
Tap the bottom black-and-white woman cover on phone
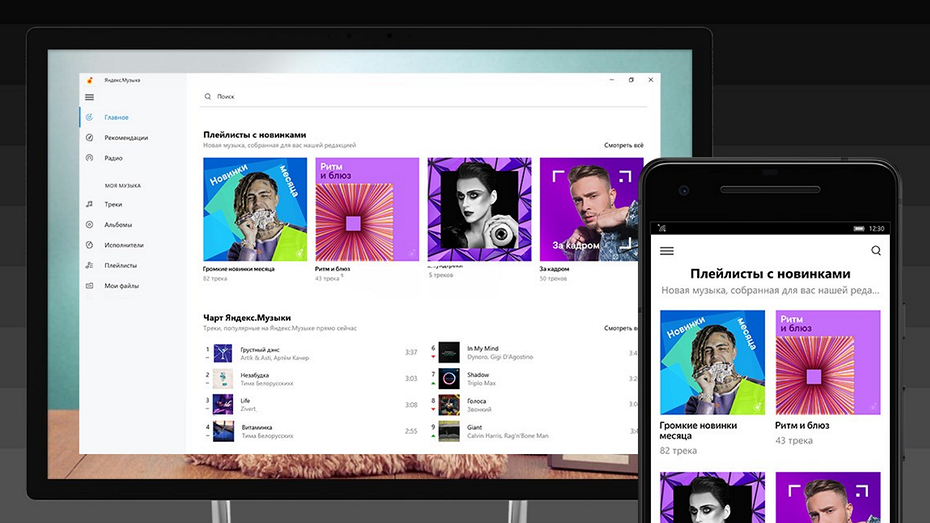click(x=712, y=498)
